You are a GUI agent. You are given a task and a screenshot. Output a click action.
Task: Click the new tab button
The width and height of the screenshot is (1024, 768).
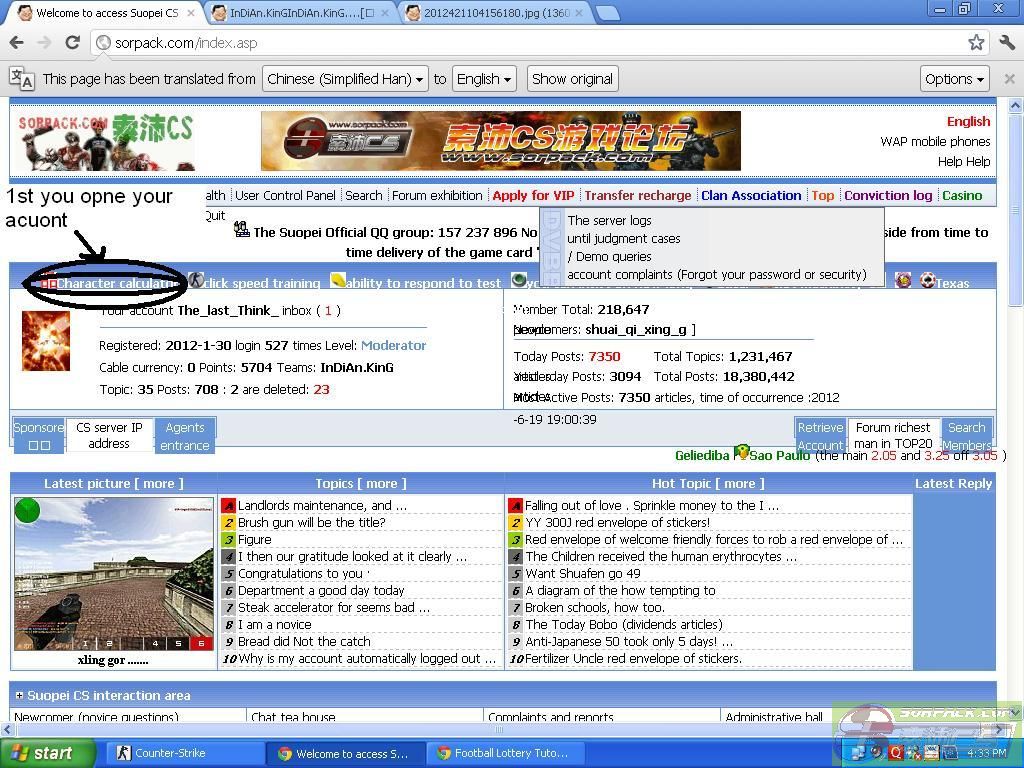[x=607, y=13]
